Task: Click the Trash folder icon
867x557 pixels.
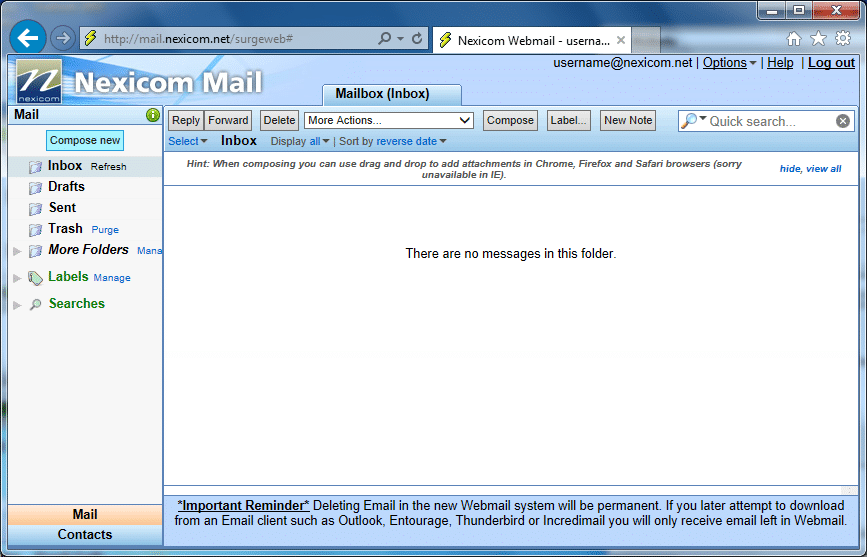Action: (x=35, y=230)
